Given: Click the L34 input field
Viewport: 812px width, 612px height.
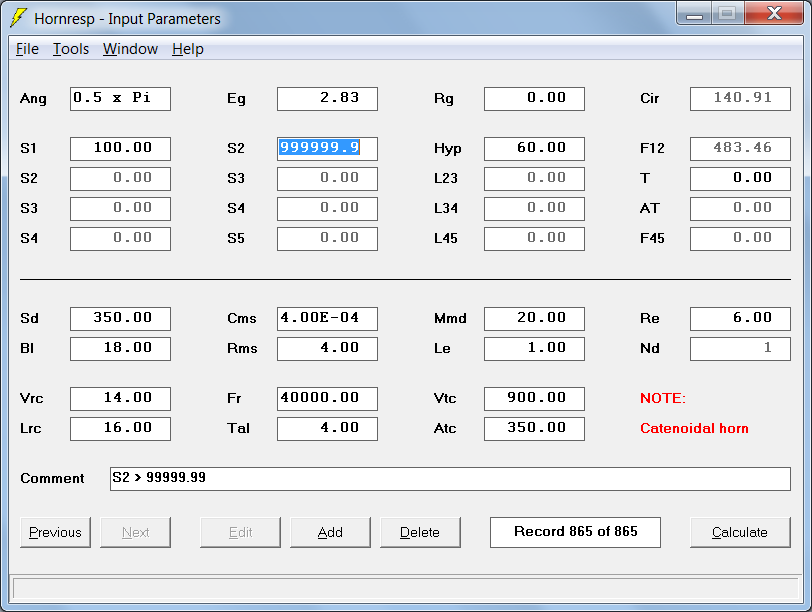Looking at the screenshot, I should [534, 209].
